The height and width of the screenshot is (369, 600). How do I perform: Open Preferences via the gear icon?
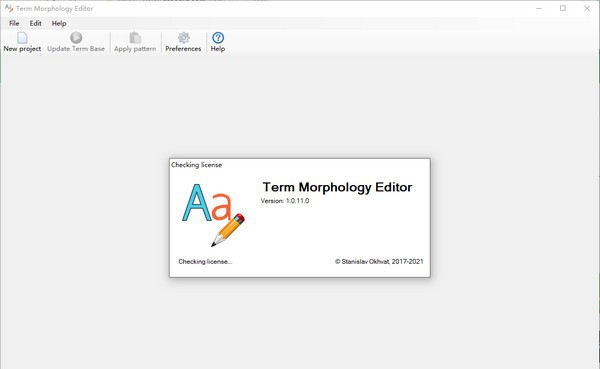tap(183, 38)
